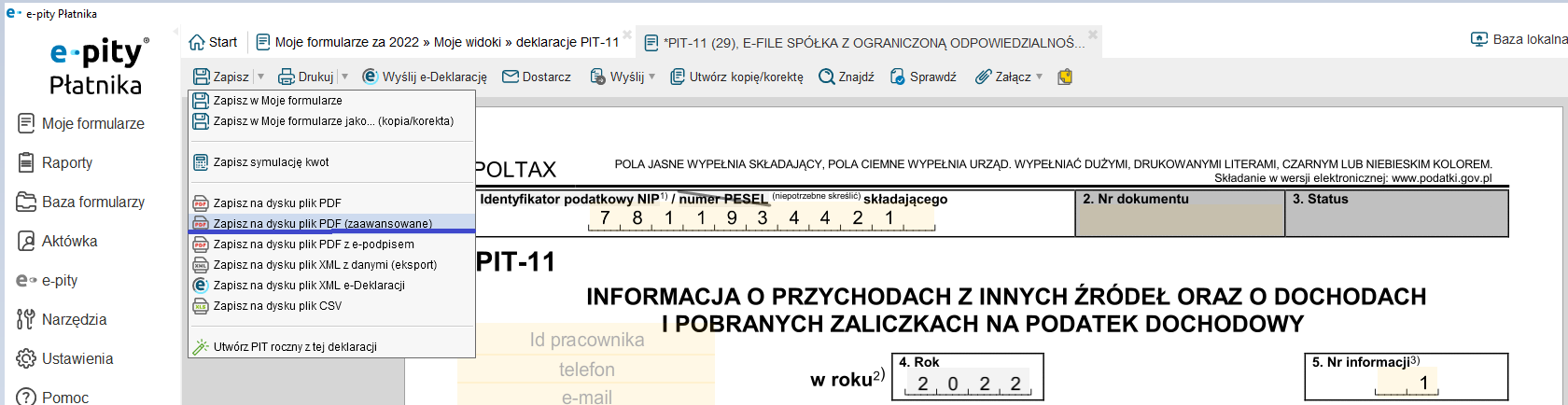Screen dimensions: 1568x405
Task: Click the Wyślij toolbar button
Action: point(617,77)
